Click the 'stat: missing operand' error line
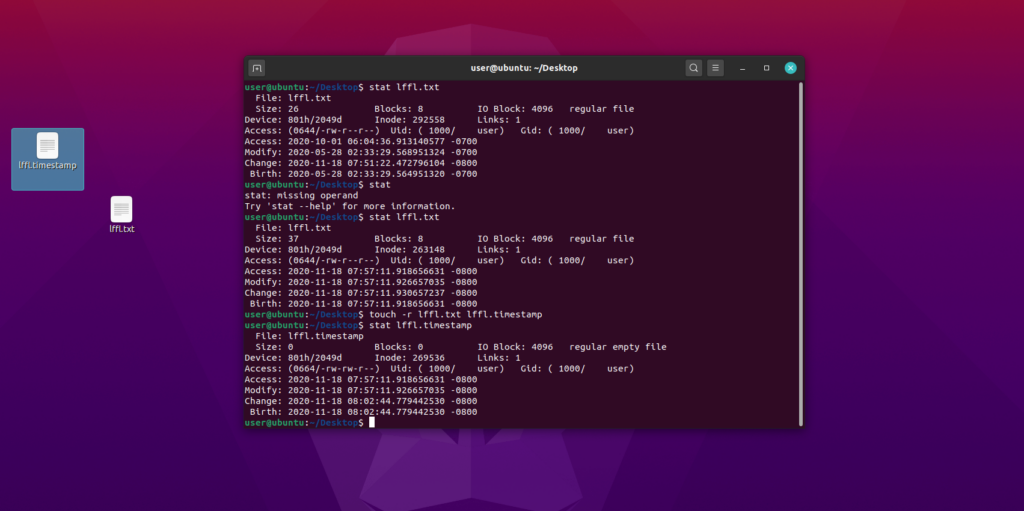 [x=301, y=195]
